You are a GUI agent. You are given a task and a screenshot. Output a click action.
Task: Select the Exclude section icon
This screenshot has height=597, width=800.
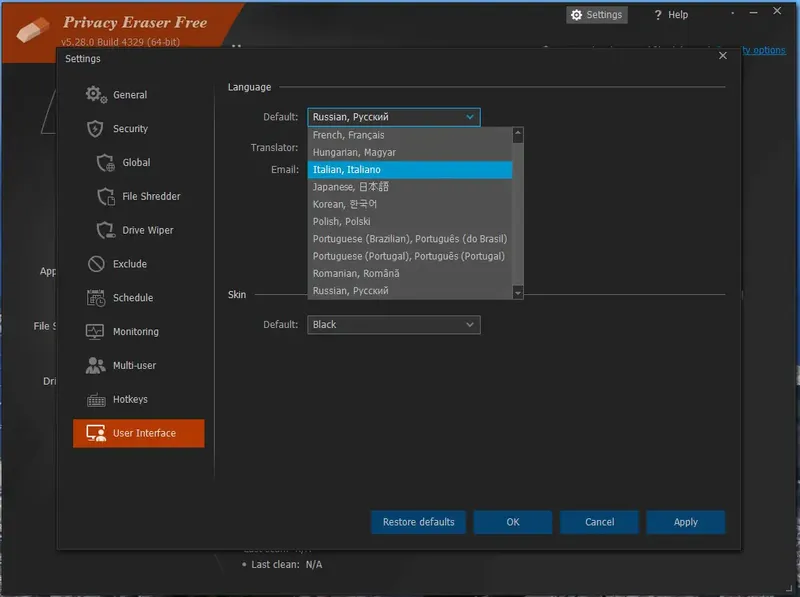[96, 264]
